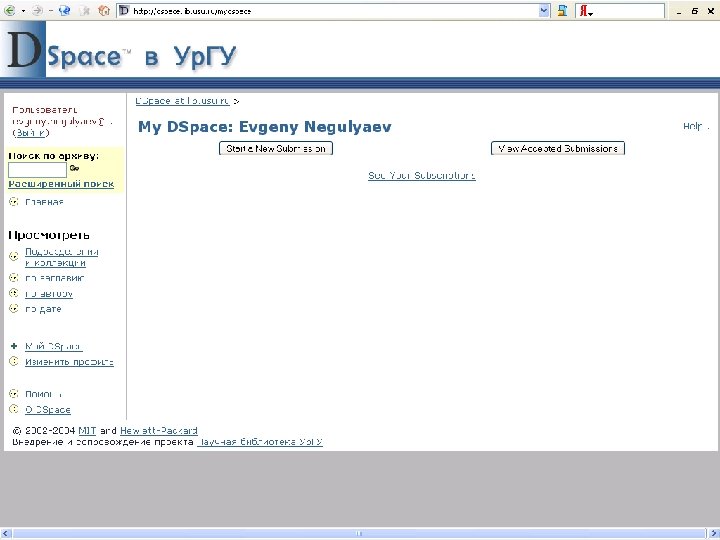The height and width of the screenshot is (540, 720).
Task: Open 'Изменить профиль' edit profile link
Action: click(x=69, y=362)
